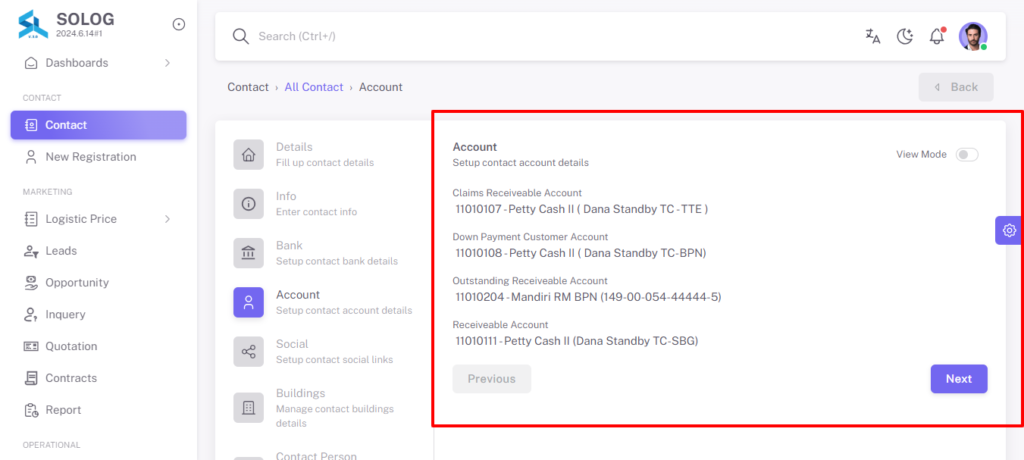Viewport: 1024px width, 460px height.
Task: Expand the Dashboards menu chevron
Action: coord(167,63)
